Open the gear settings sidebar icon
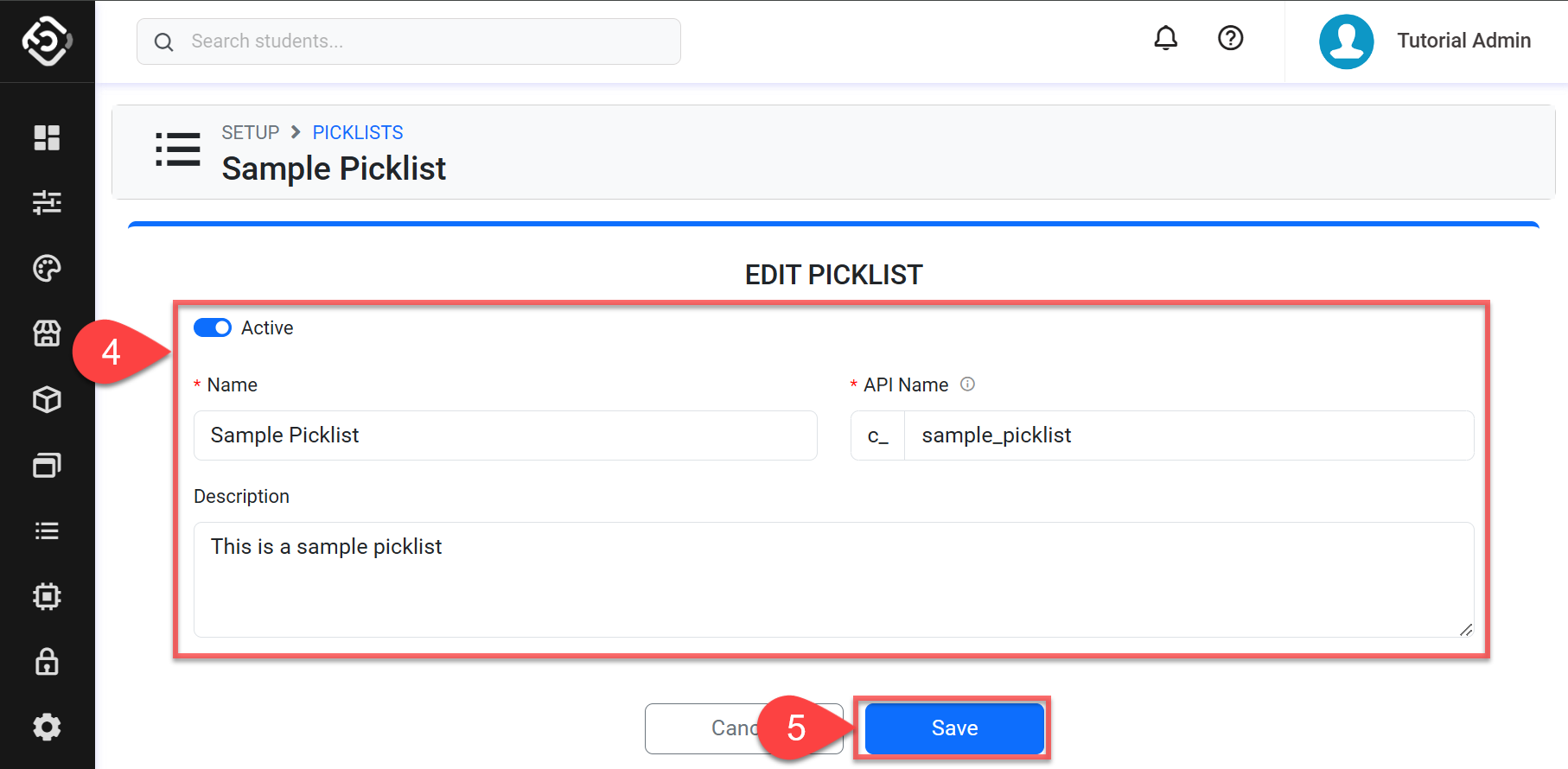This screenshot has height=769, width=1568. 47,727
